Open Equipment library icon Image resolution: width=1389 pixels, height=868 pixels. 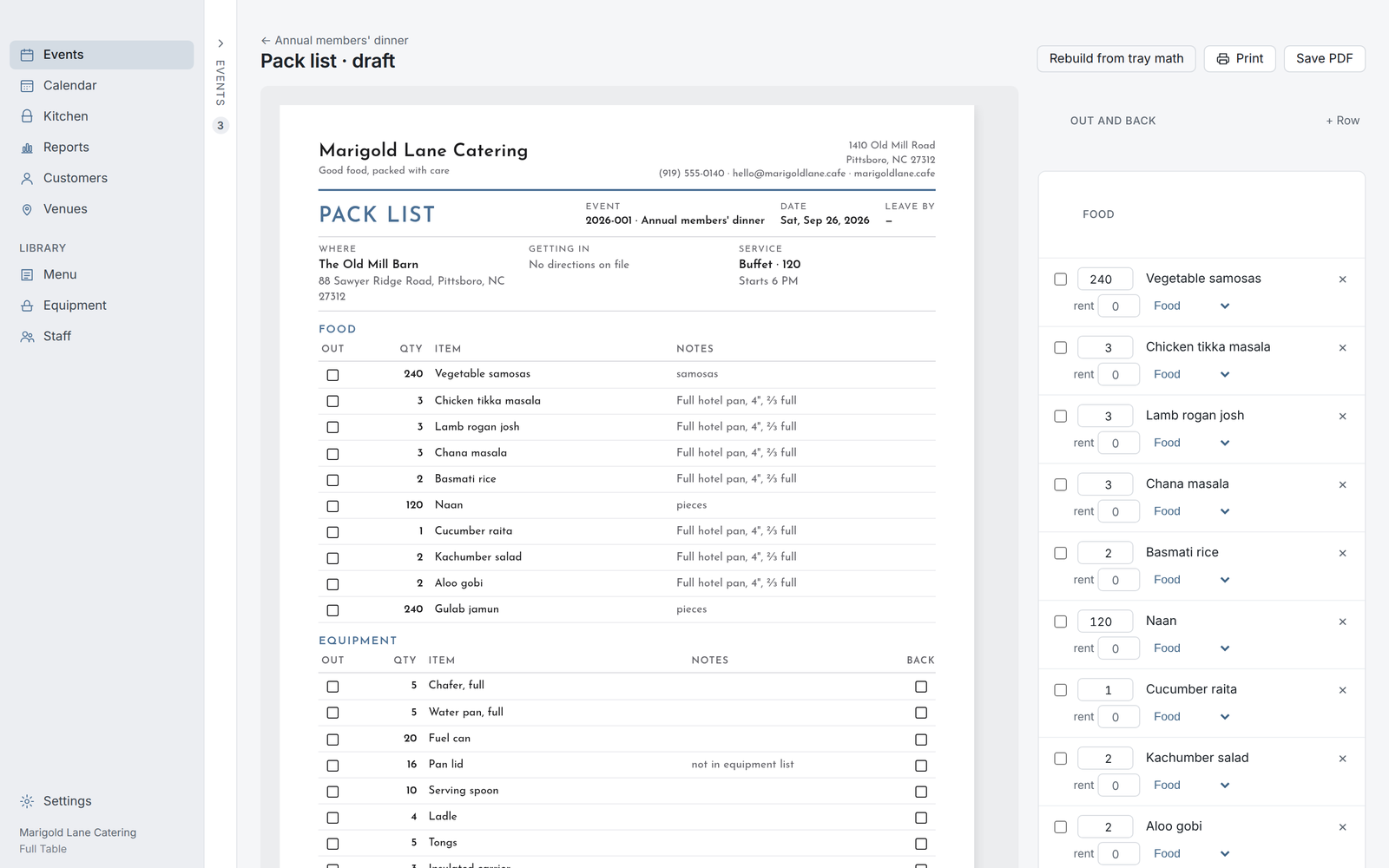27,306
